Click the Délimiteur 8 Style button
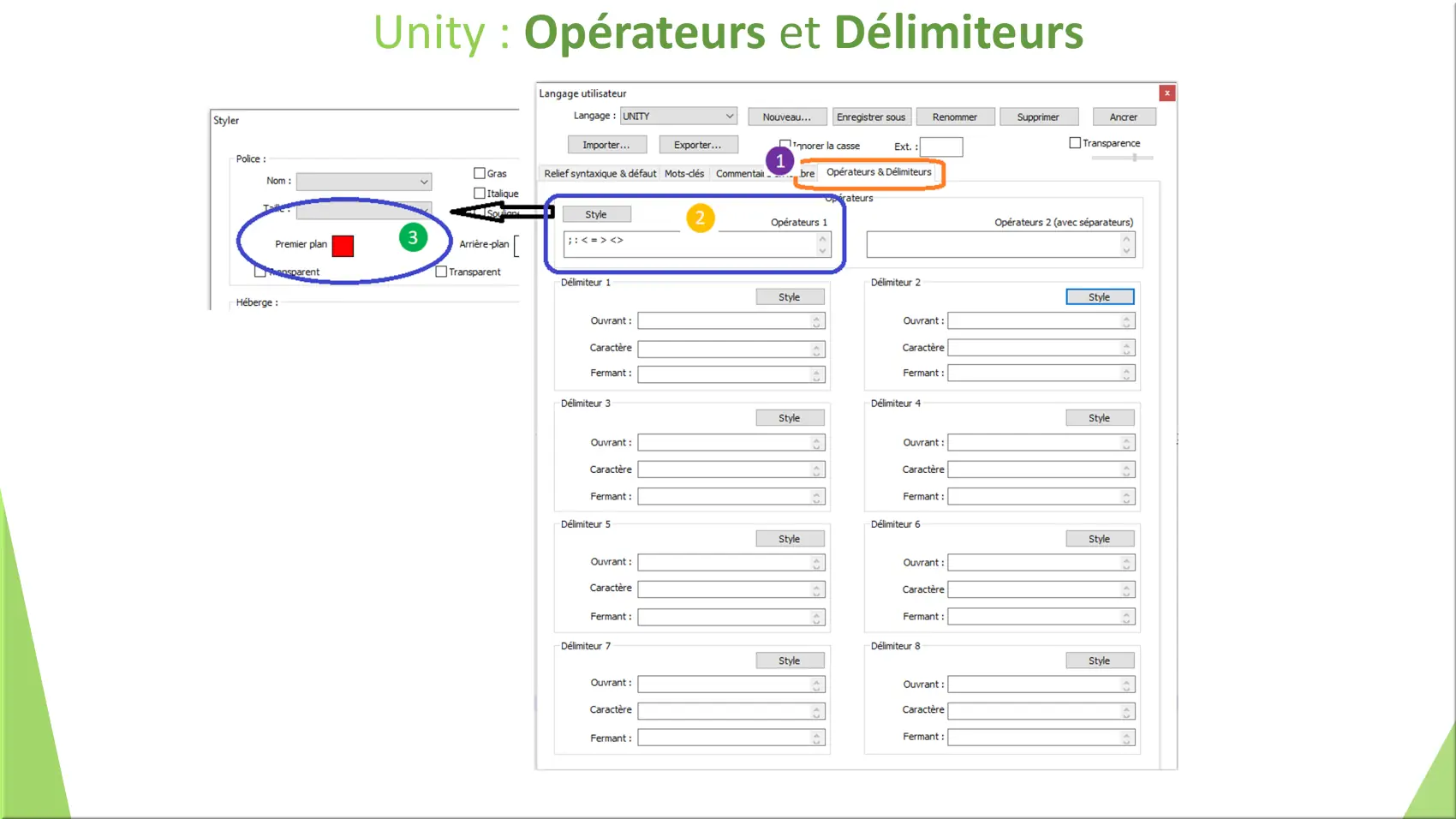The height and width of the screenshot is (819, 1456). (1100, 661)
